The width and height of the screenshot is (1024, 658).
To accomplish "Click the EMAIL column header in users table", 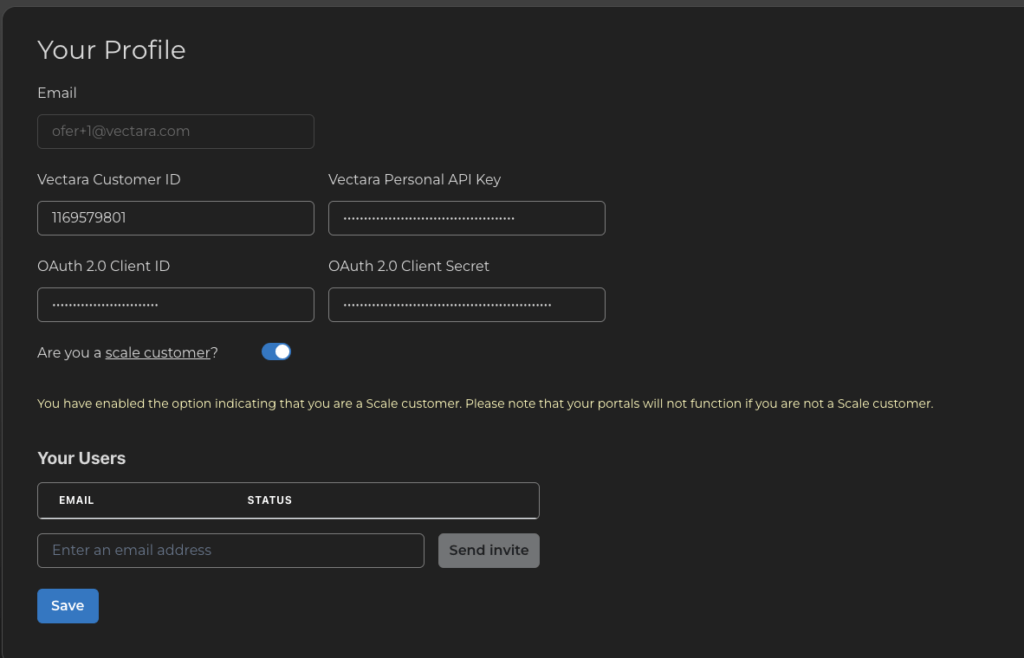I will click(x=76, y=500).
